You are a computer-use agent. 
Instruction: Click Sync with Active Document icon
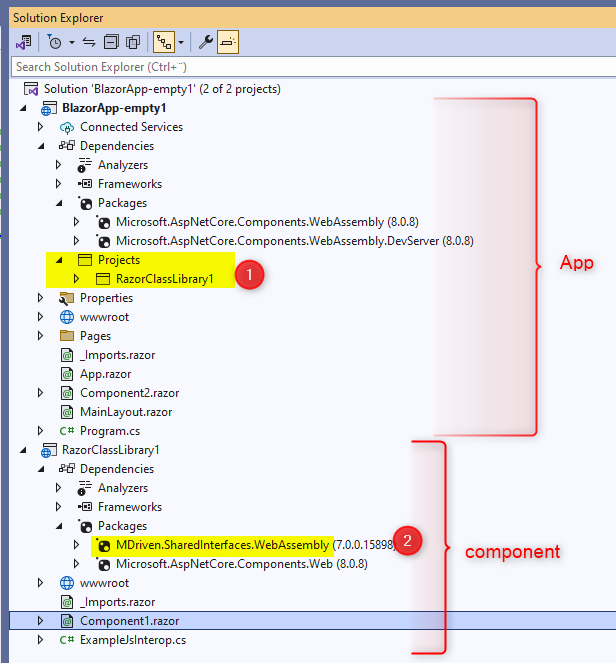pos(88,42)
